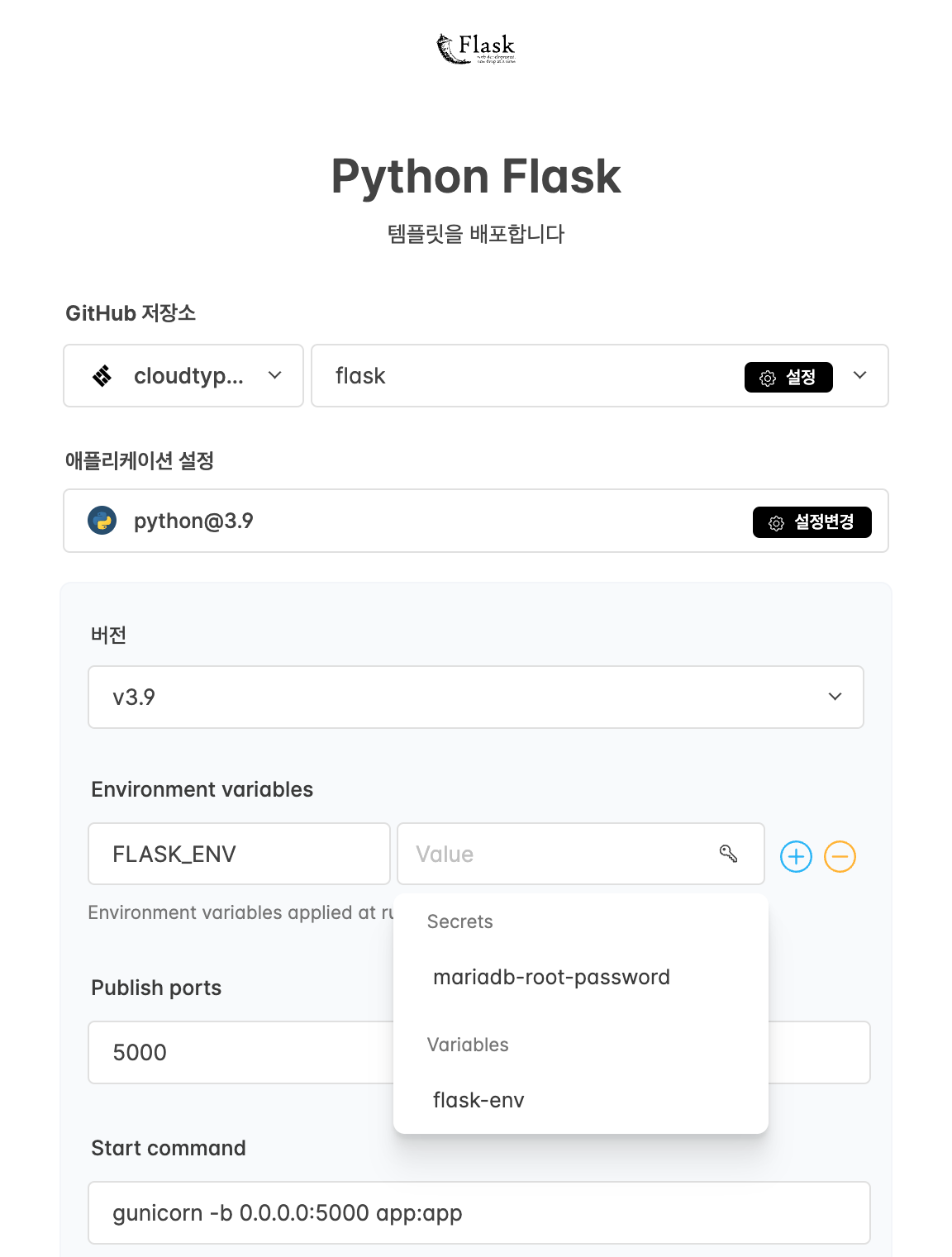Click the environment variable Value input field
The image size is (952, 1257).
click(581, 854)
